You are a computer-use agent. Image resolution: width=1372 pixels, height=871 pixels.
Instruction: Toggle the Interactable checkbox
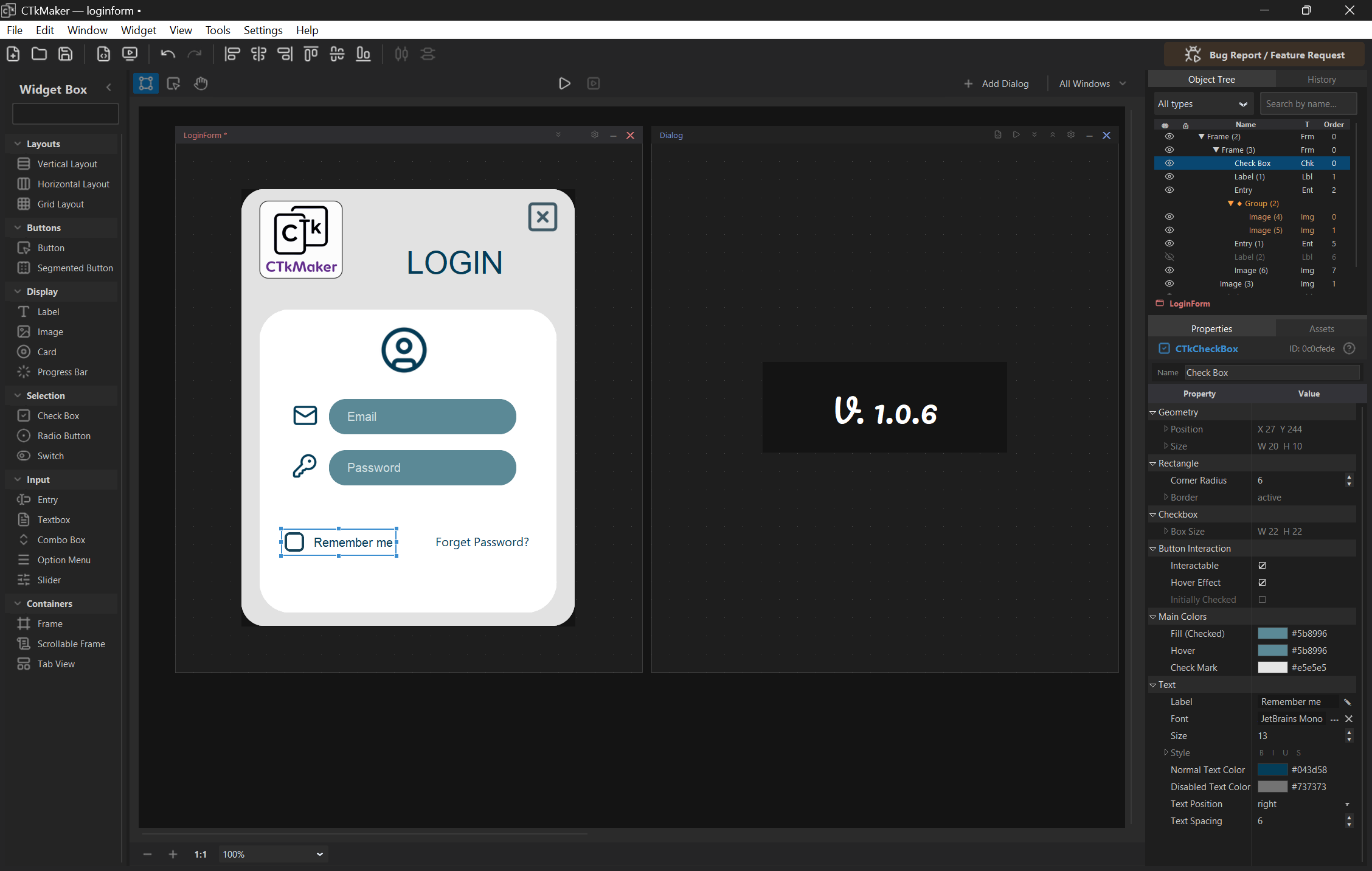pos(1263,565)
